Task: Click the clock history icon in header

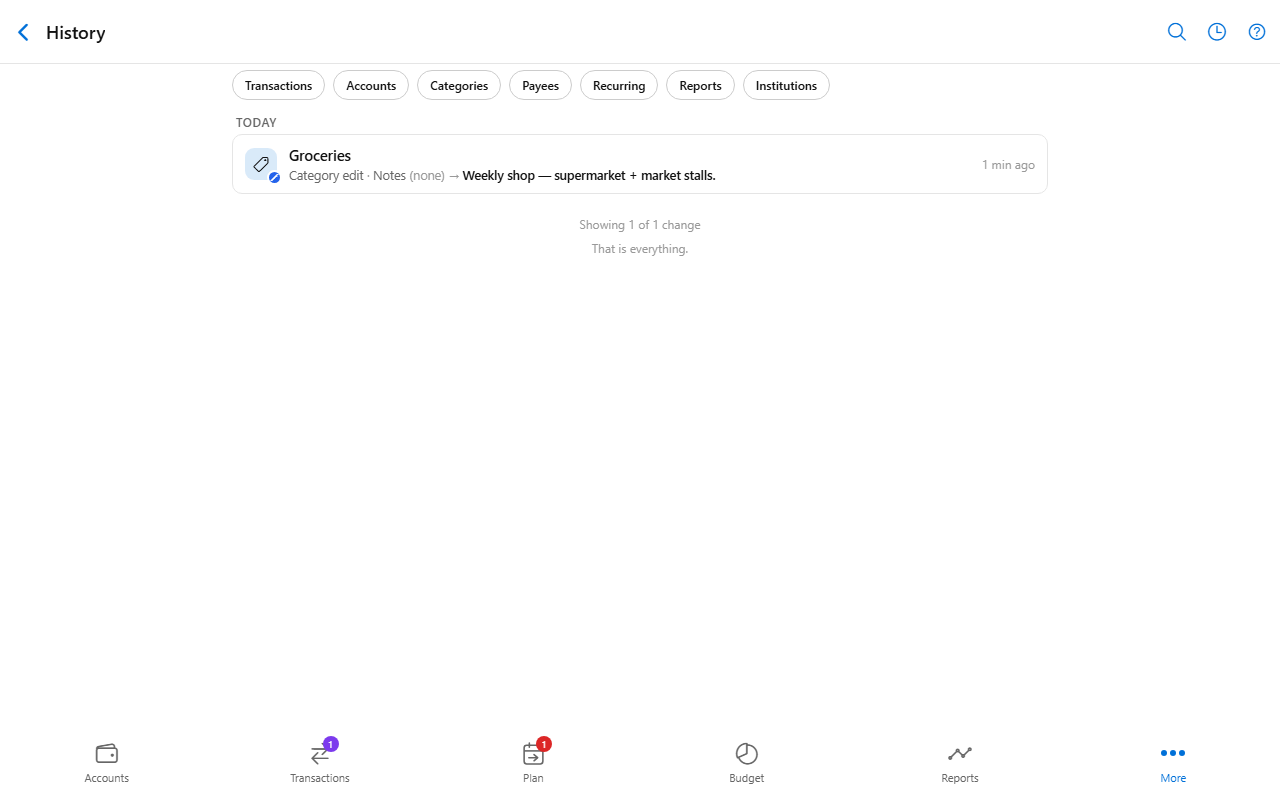Action: pos(1217,32)
